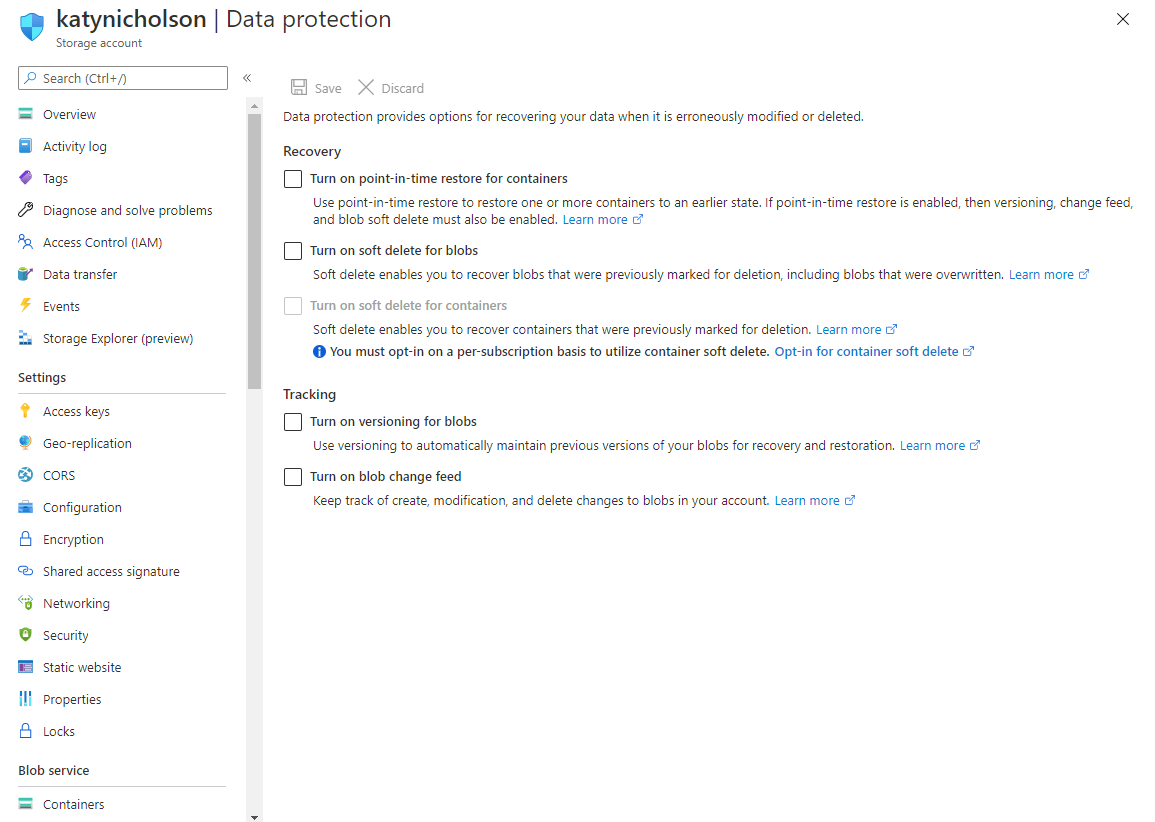Click the Events lightning bolt icon
The image size is (1155, 822).
tap(26, 306)
